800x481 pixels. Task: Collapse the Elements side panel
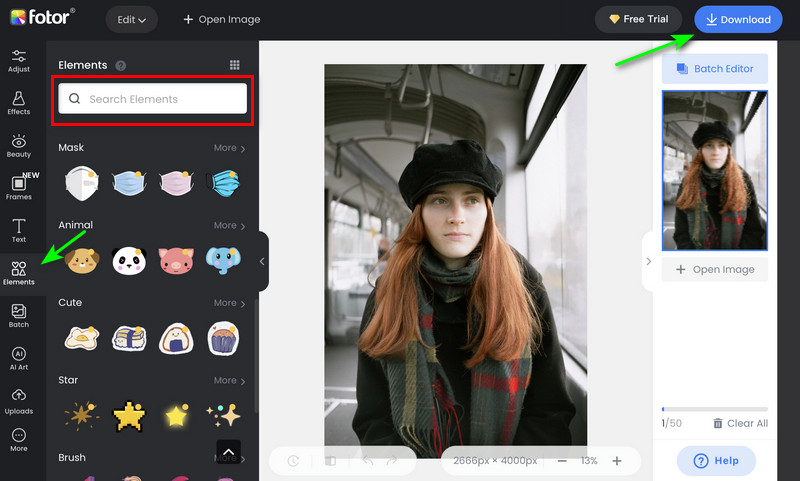[x=262, y=261]
